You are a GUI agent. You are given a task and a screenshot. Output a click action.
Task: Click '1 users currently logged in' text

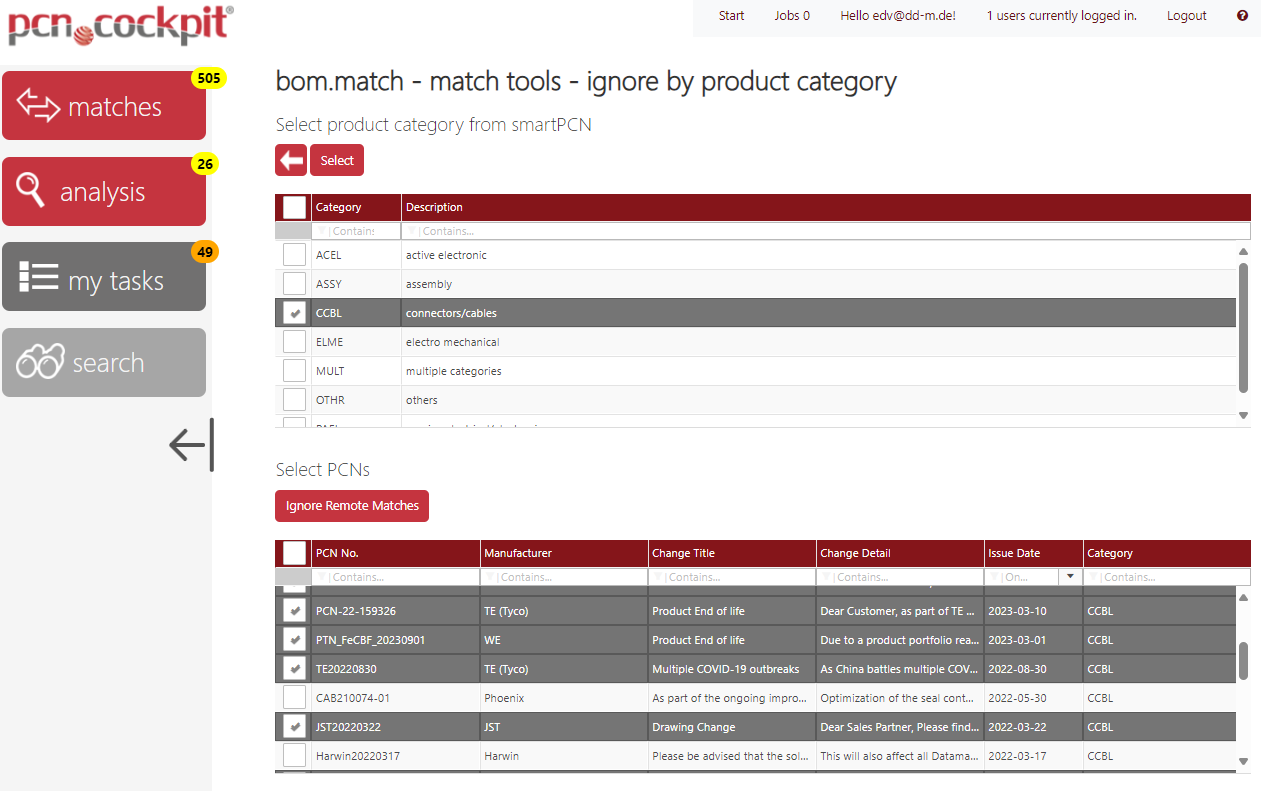[1062, 16]
